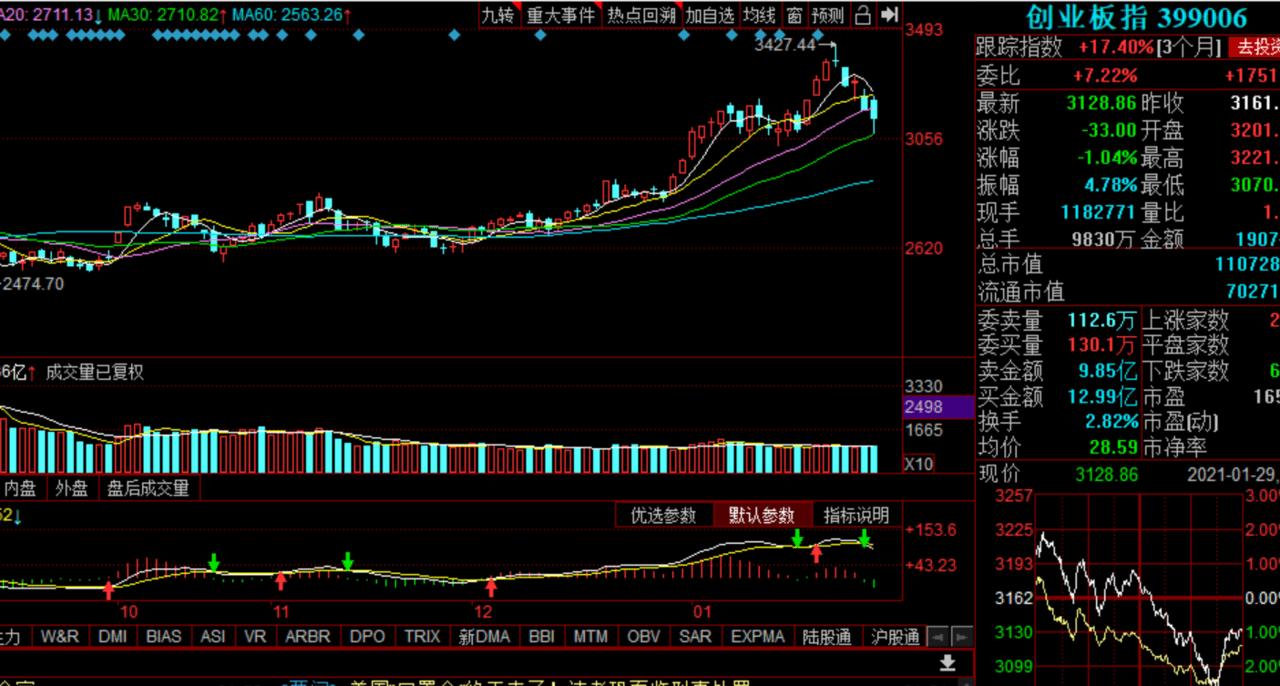Open 指标说明 indicator explanation
The width and height of the screenshot is (1280, 686).
tap(857, 515)
